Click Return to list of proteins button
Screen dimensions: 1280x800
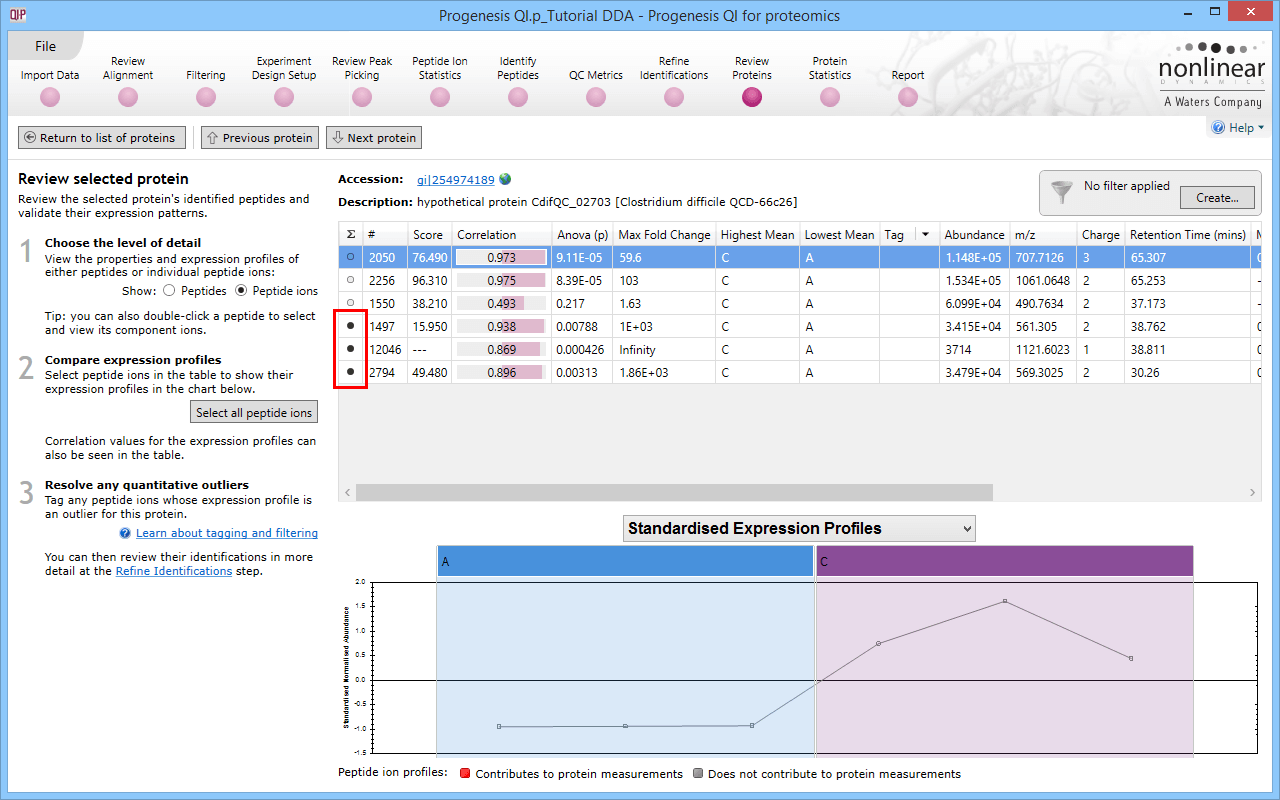[x=101, y=137]
